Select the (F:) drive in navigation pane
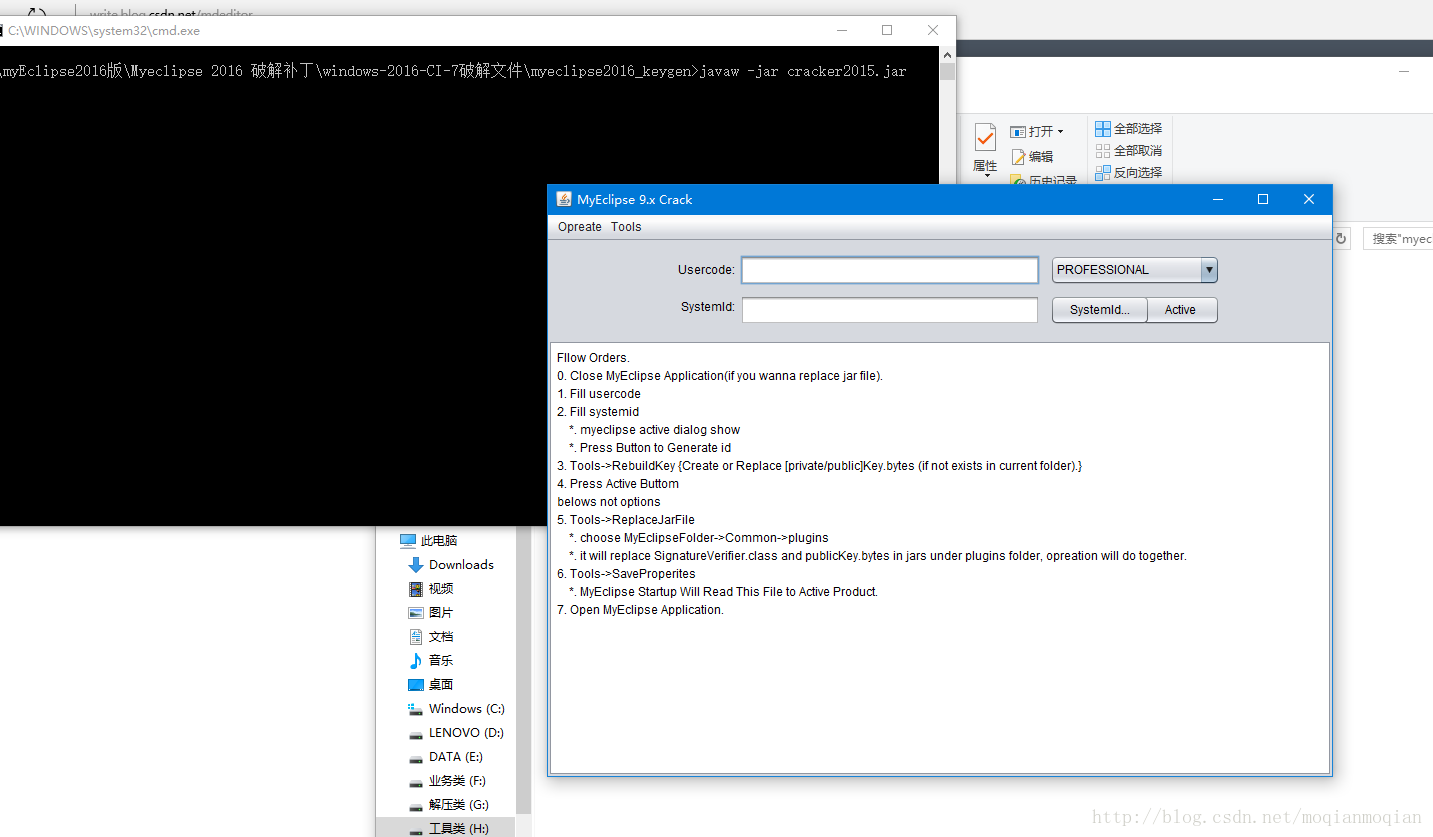The image size is (1433, 837). [457, 781]
